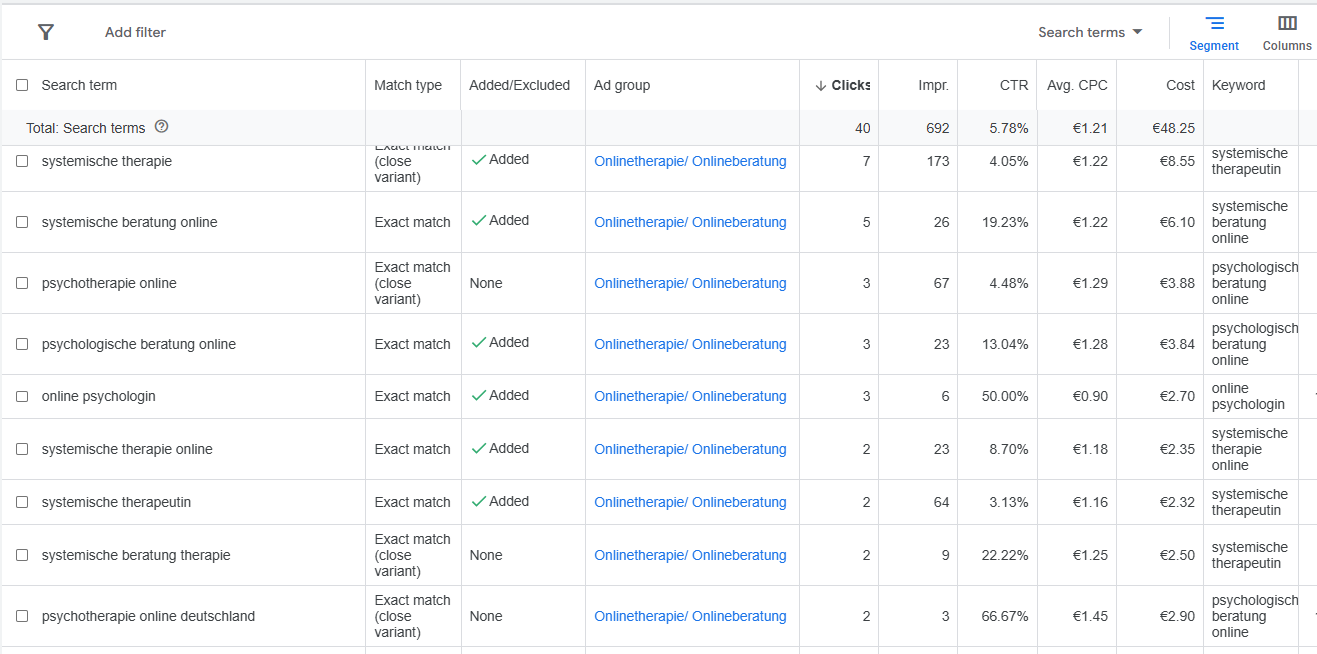Open ad group link for psychotherapie online deutschland

(x=690, y=616)
